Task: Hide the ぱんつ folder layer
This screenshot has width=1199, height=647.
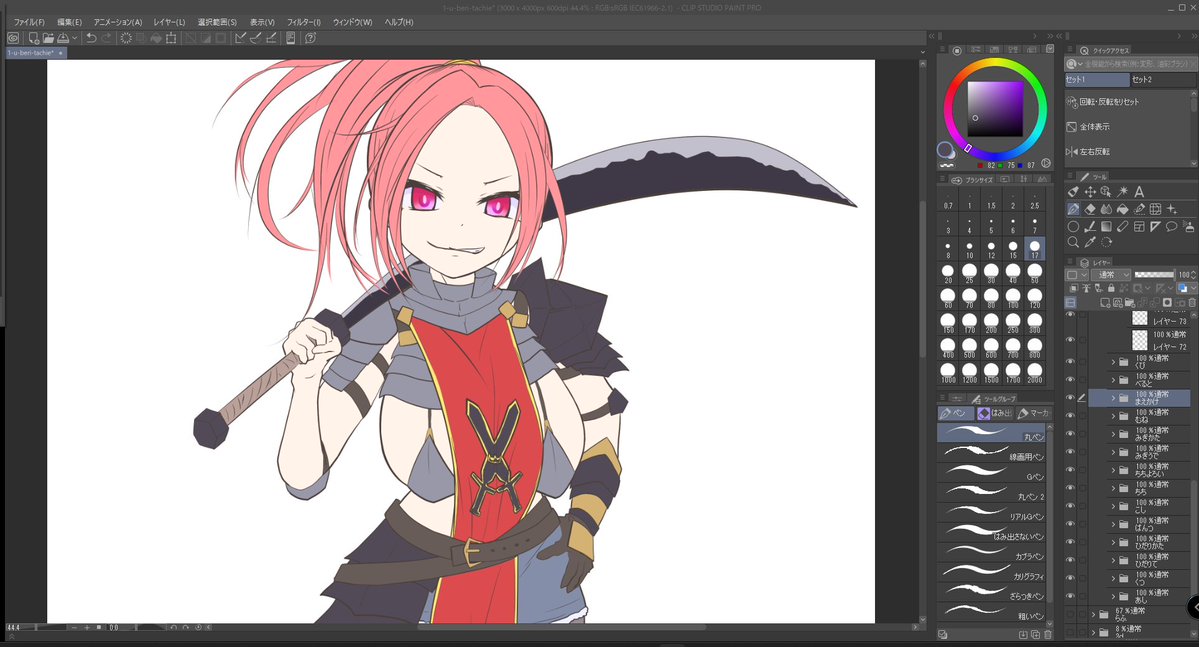Action: pyautogui.click(x=1070, y=524)
